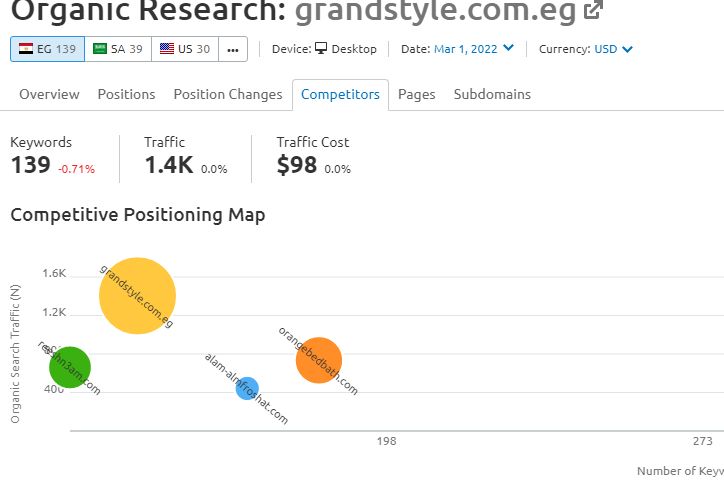Open the Pages tab
Viewport: 724px width, 486px height.
416,94
